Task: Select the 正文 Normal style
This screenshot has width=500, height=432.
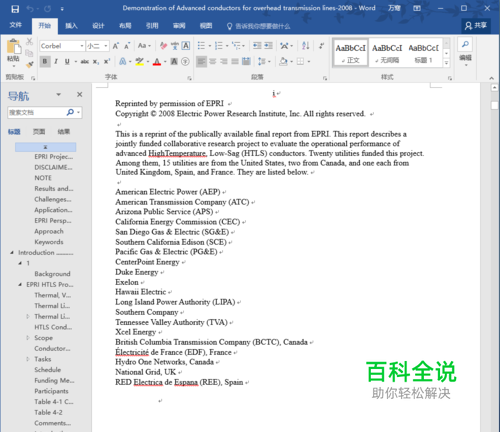Action: coord(350,53)
